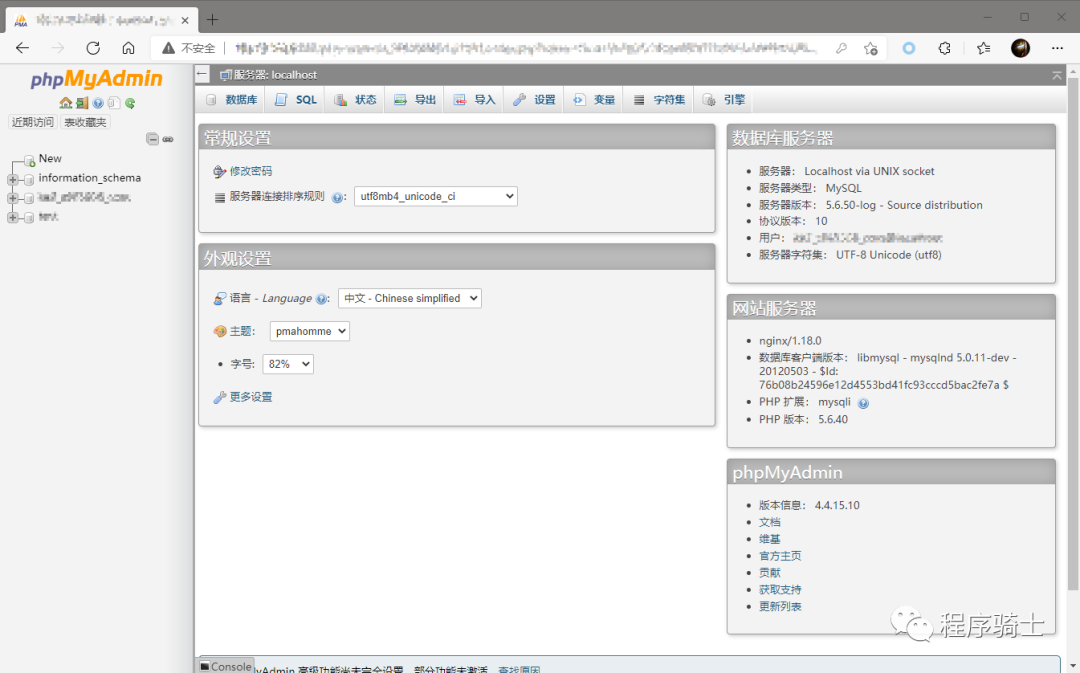Open the 字符集 tab
The width and height of the screenshot is (1080, 673).
660,100
